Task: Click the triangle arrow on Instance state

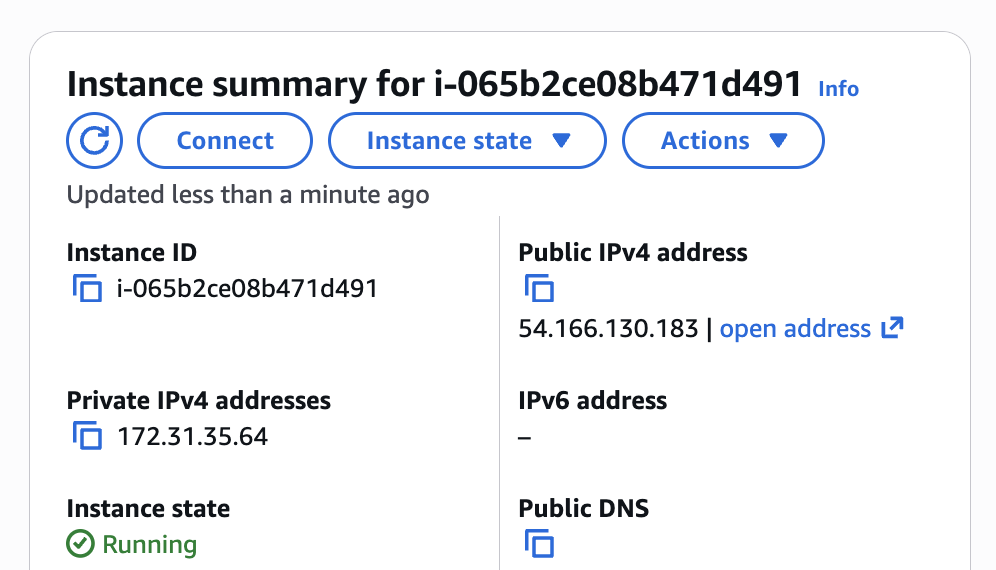Action: 561,141
